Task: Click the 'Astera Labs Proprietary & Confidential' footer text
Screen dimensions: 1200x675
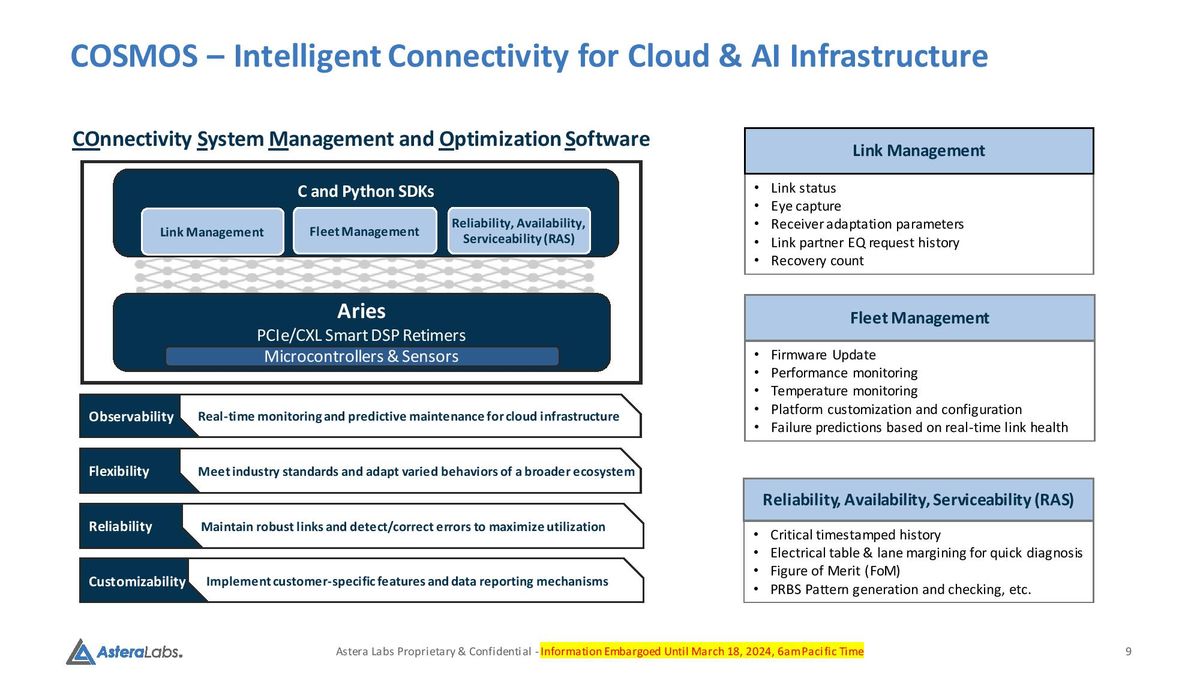Action: coord(434,652)
